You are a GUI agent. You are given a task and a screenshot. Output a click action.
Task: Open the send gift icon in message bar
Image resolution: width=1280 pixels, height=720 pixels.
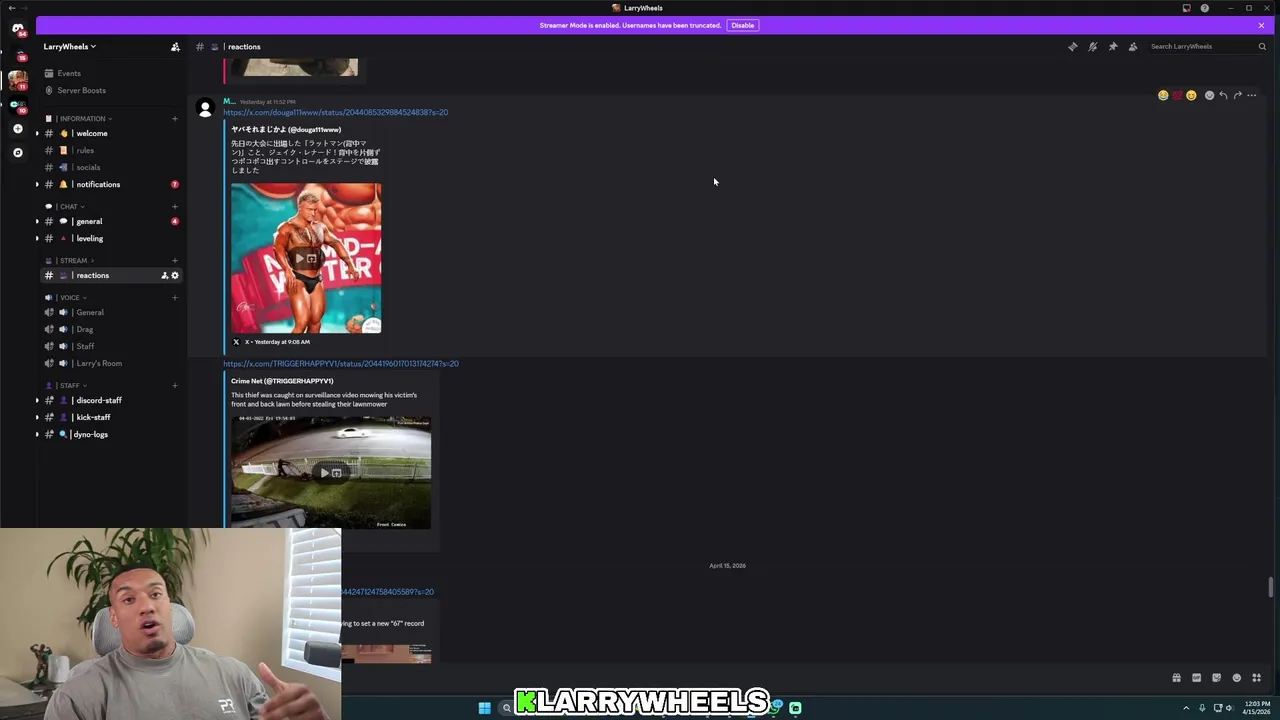coord(1176,678)
